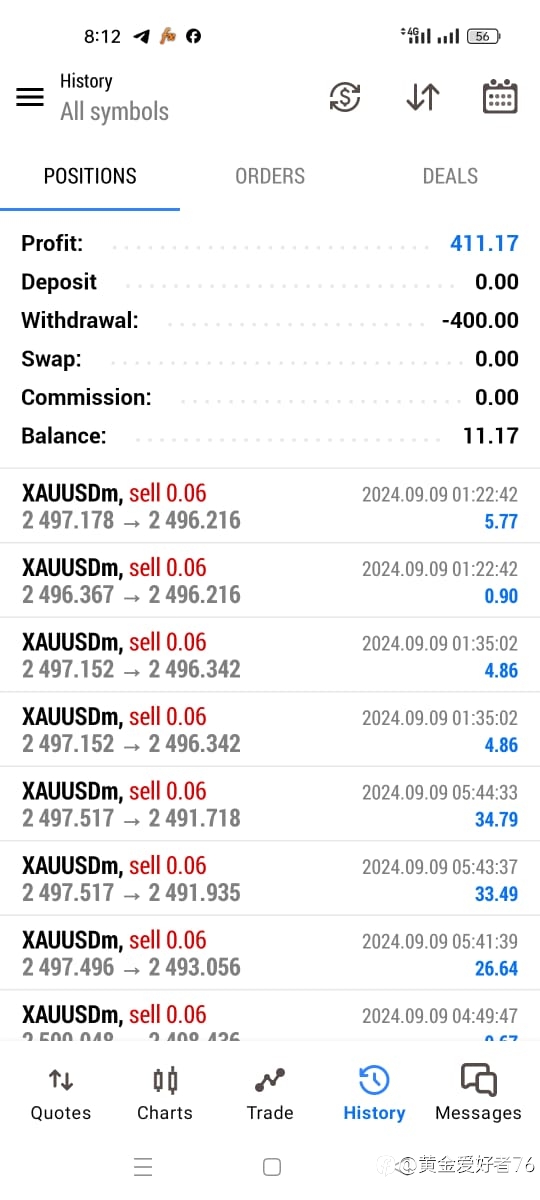This screenshot has height=1200, width=540.
Task: Go to Quotes in bottom navigation
Action: click(x=61, y=1093)
